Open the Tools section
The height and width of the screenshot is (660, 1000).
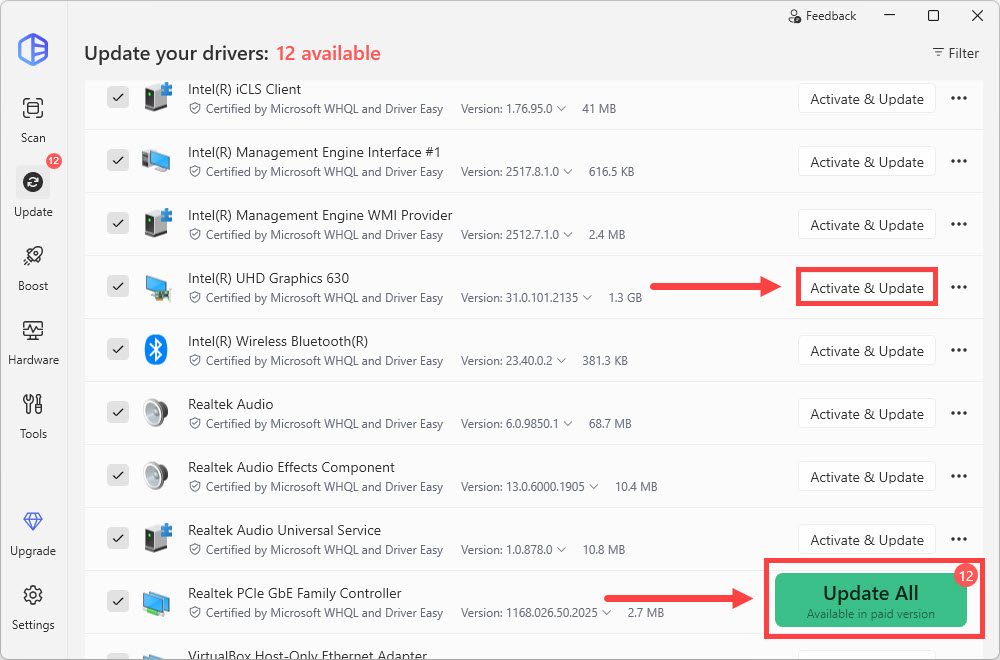pyautogui.click(x=33, y=415)
